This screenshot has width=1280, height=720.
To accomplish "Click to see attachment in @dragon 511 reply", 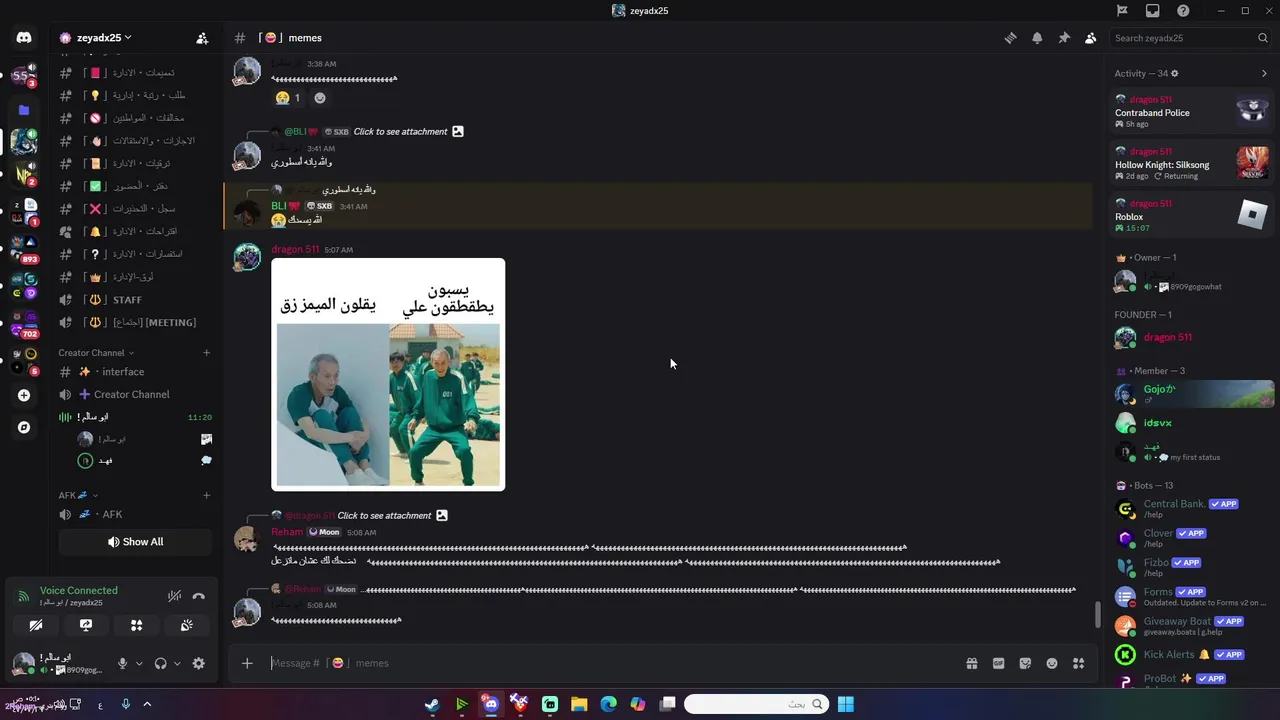I will click(x=384, y=515).
